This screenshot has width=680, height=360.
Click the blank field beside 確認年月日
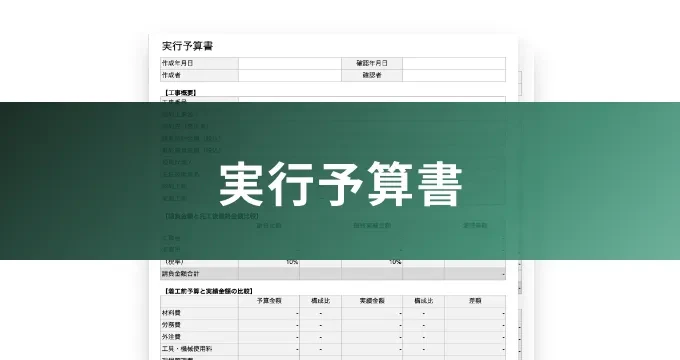[454, 63]
